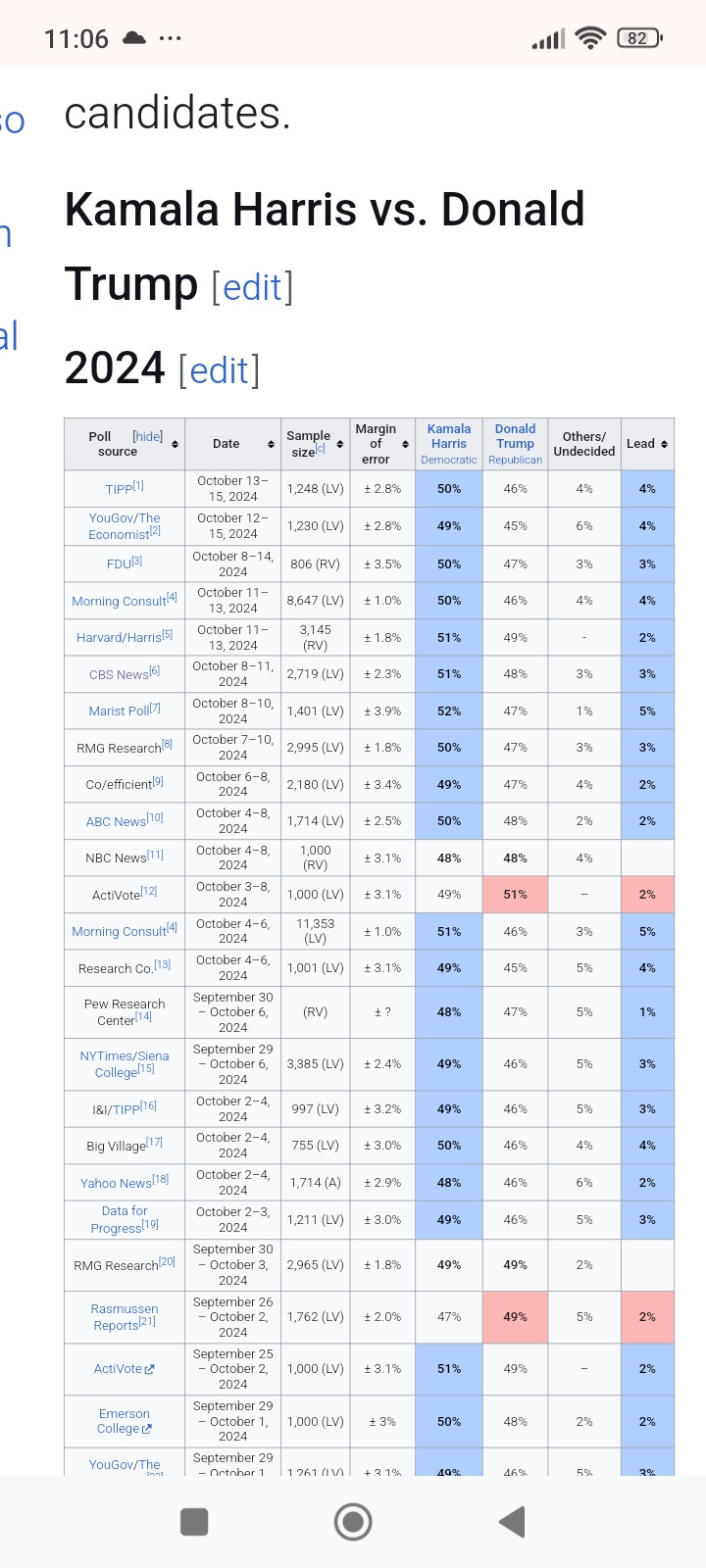The height and width of the screenshot is (1568, 706).
Task: Open YouGov/The Economist poll link
Action: pyautogui.click(x=124, y=526)
